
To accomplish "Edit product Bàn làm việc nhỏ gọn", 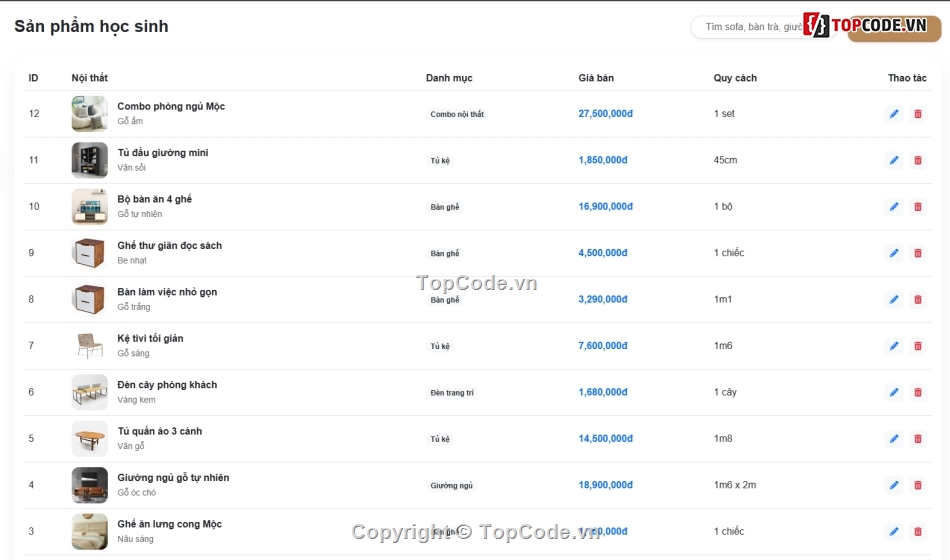I will click(x=894, y=299).
